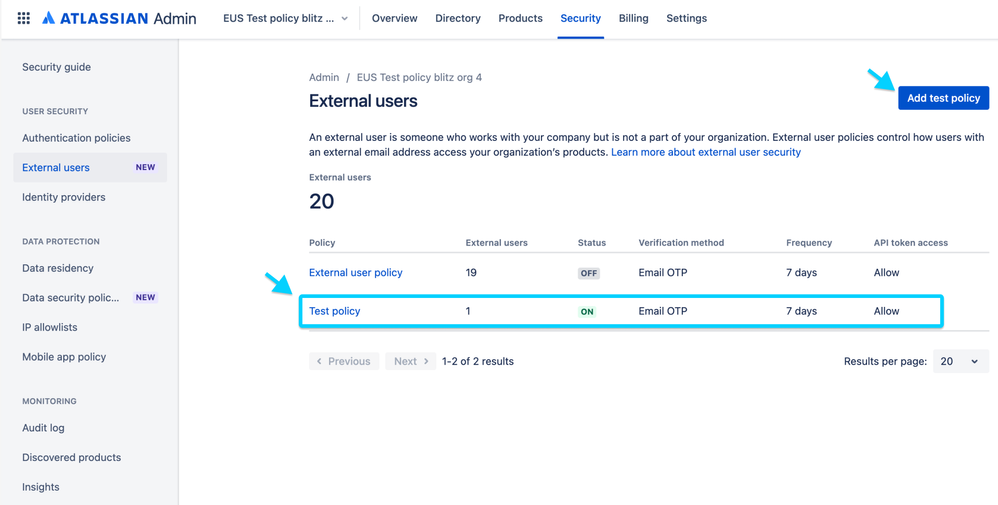Go to the Billing tab
The image size is (998, 505).
633,18
